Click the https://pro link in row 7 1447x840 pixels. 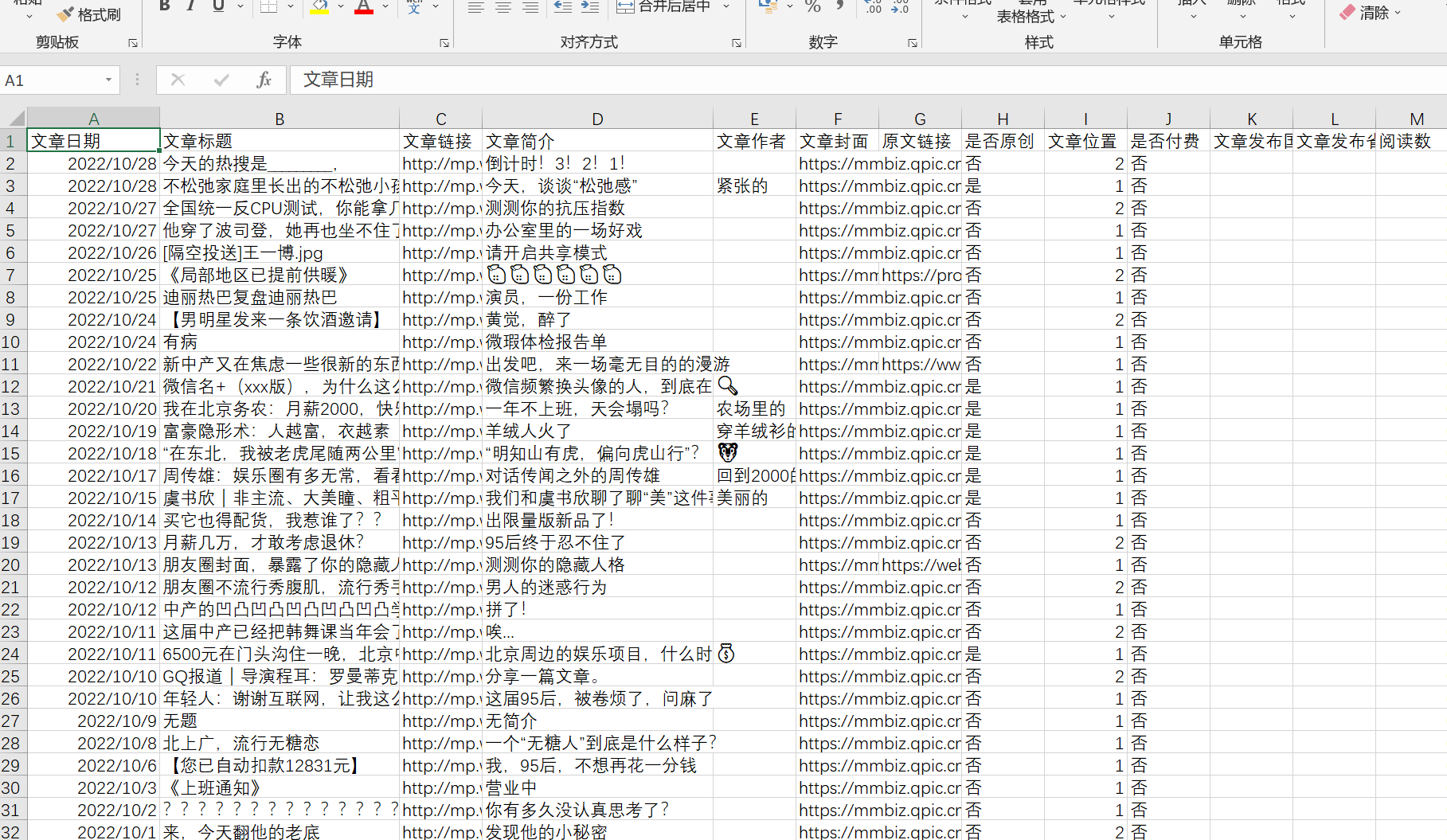920,275
